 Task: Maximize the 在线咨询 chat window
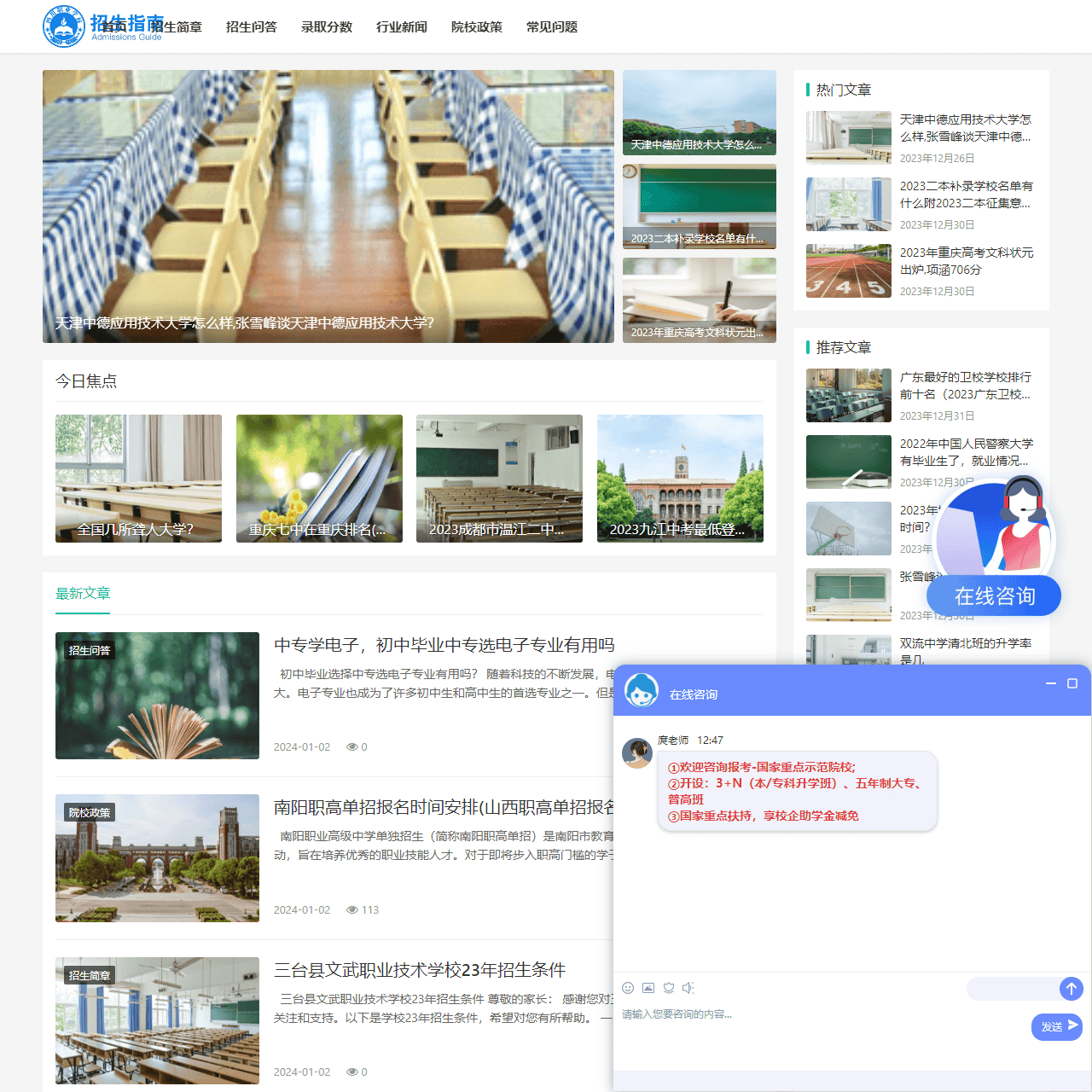tap(1072, 683)
